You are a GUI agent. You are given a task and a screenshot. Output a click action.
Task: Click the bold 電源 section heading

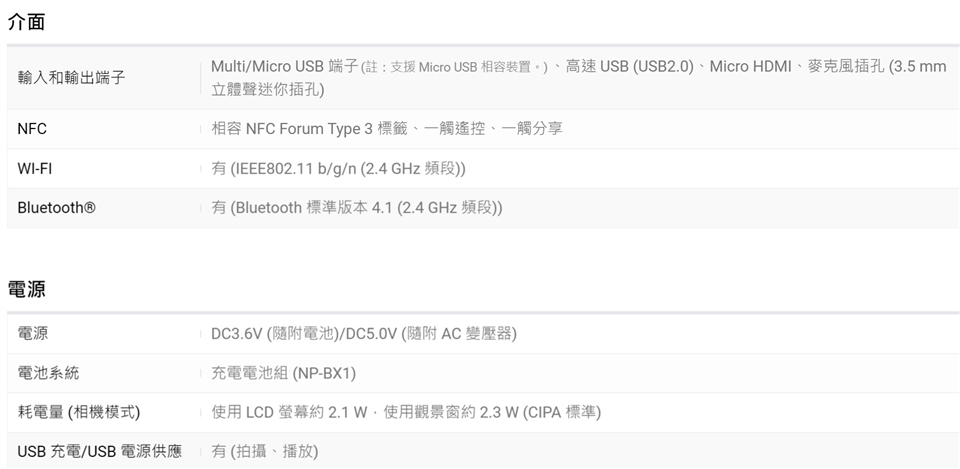pyautogui.click(x=26, y=289)
